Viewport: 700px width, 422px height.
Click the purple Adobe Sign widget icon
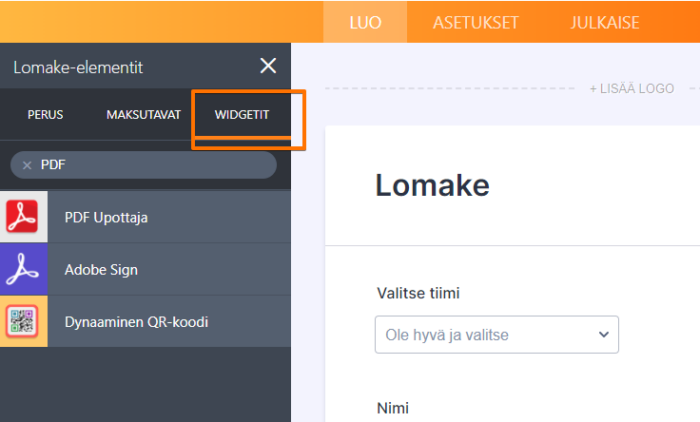click(23, 269)
